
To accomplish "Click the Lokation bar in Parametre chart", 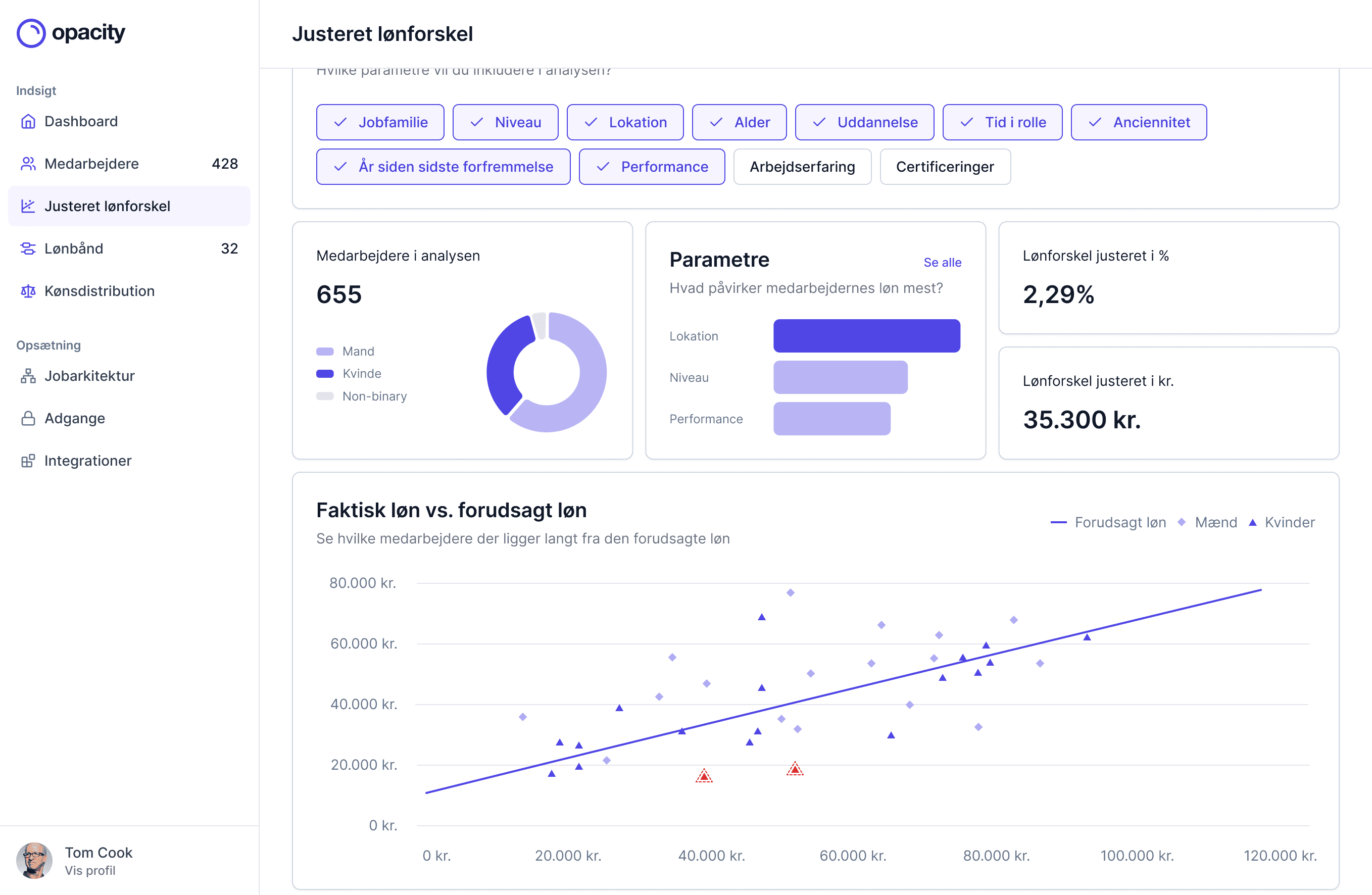I will tap(866, 335).
